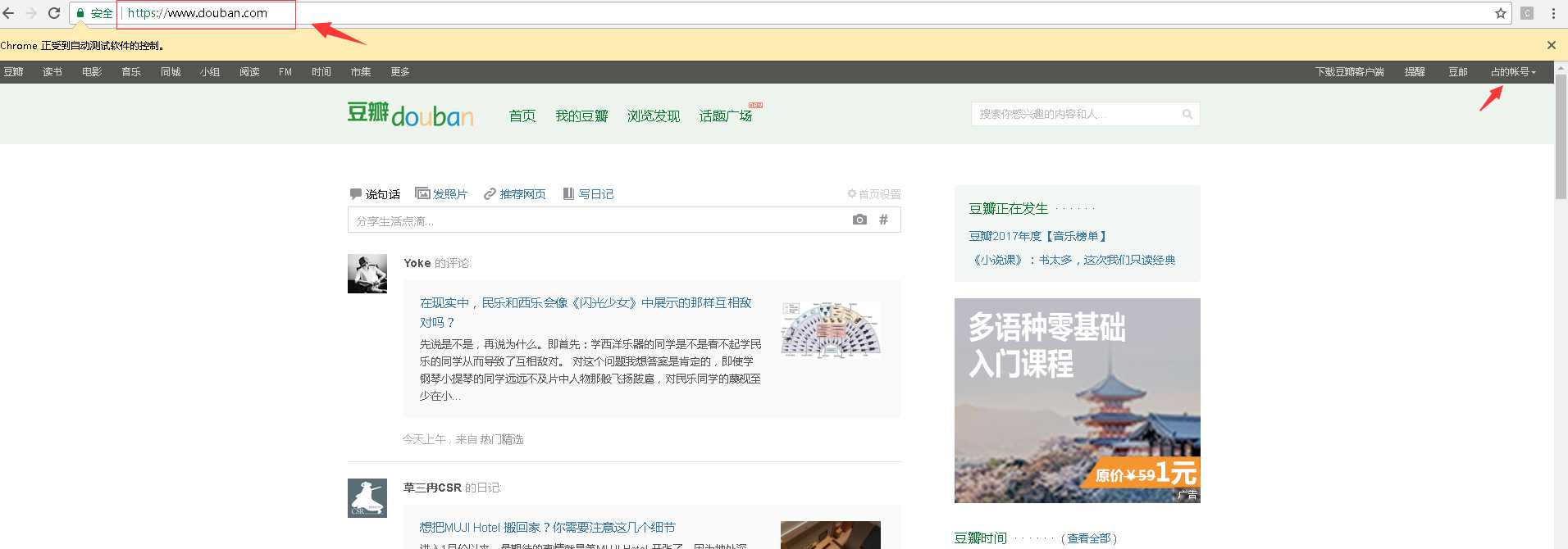Click the search magnifier icon

(x=1187, y=114)
